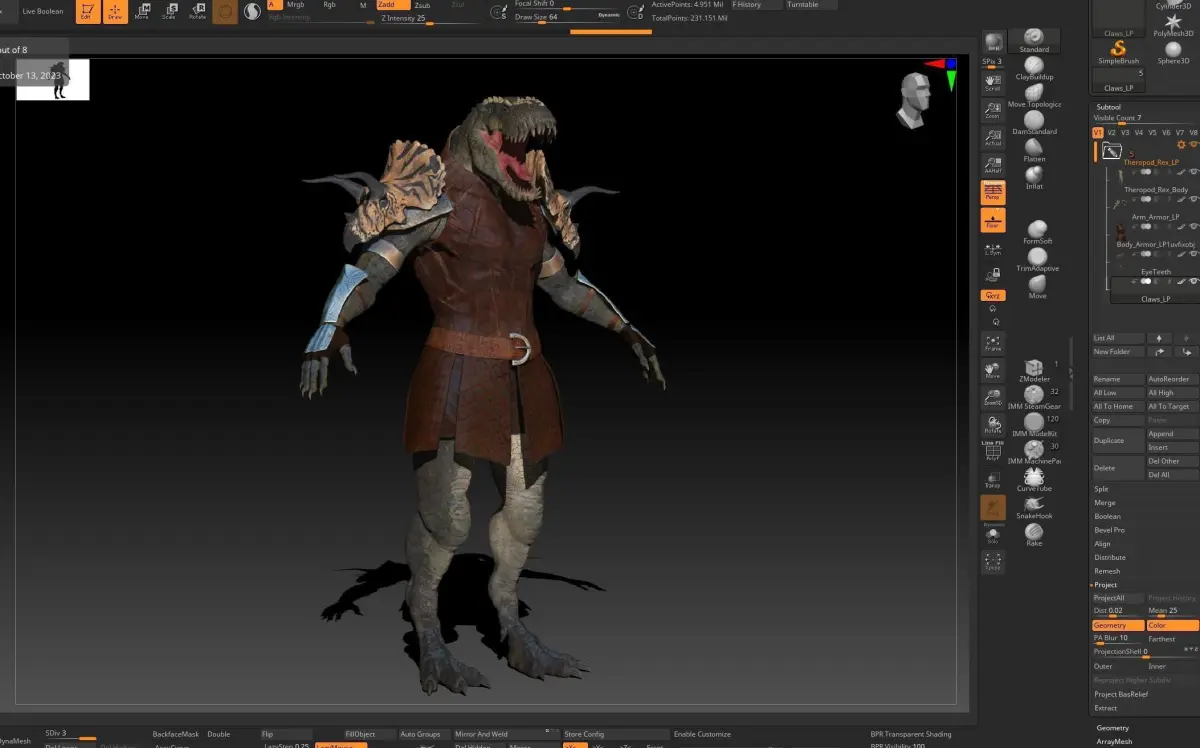Image resolution: width=1200 pixels, height=748 pixels.
Task: Click the BPR render icon
Action: tap(993, 42)
